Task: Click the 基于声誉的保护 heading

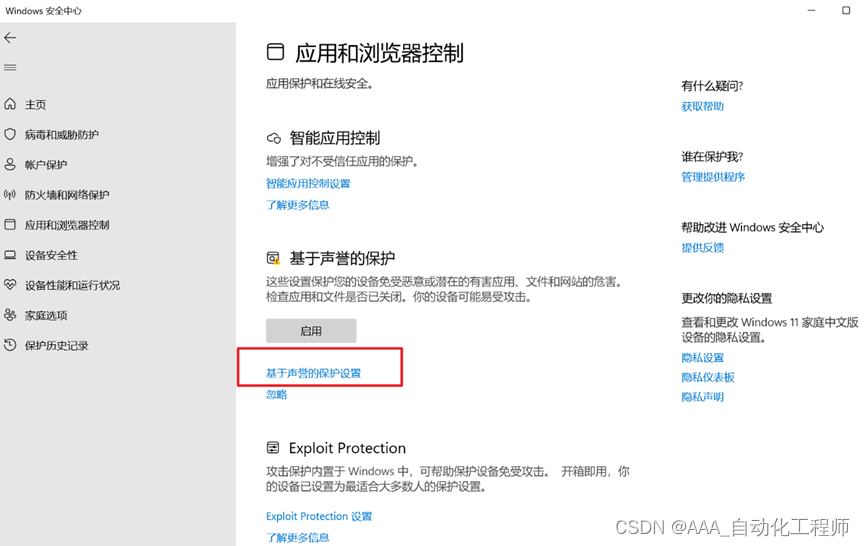Action: tap(343, 258)
